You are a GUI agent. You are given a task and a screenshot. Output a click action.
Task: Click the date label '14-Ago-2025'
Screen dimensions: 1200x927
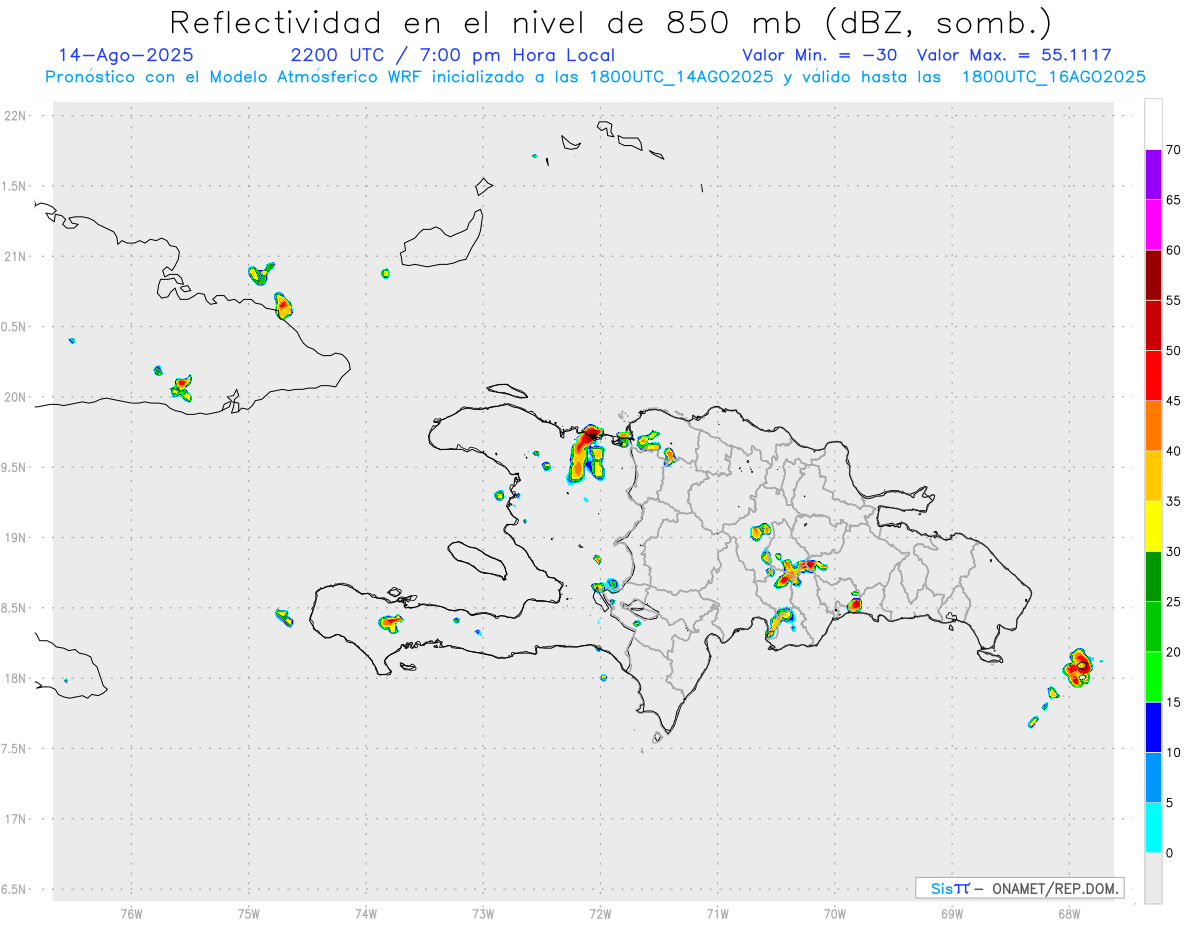[126, 55]
